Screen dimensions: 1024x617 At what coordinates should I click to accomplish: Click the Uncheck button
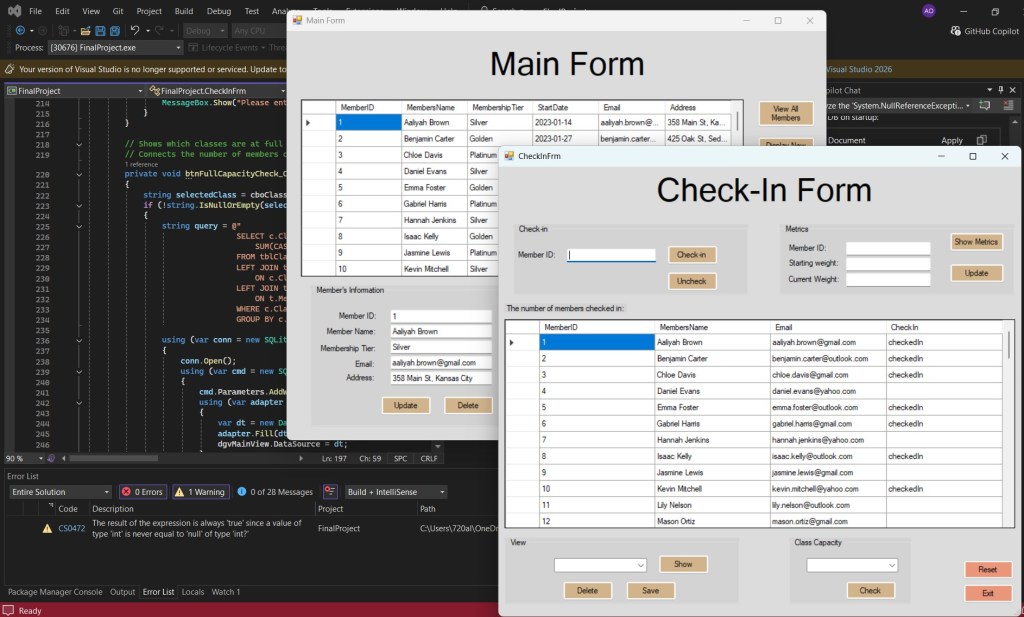point(692,281)
